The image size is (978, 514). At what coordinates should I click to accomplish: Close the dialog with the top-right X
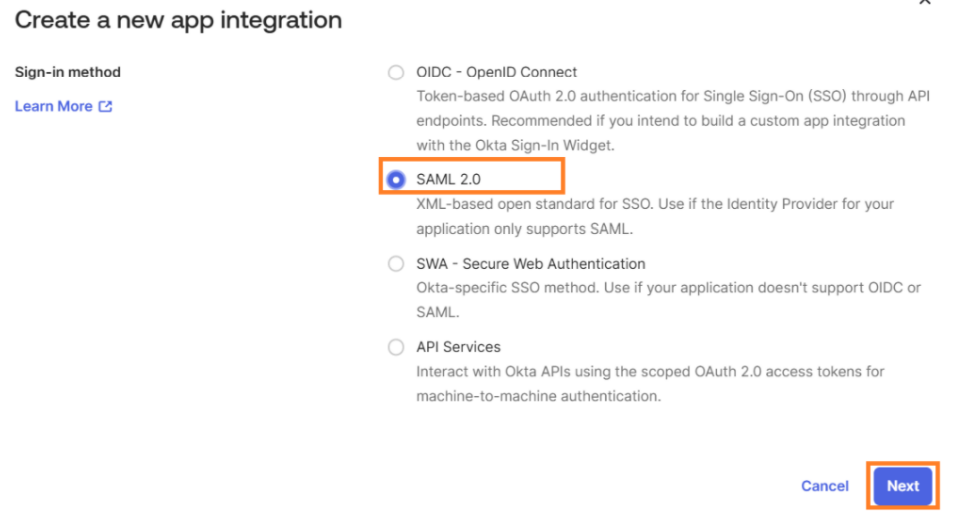click(x=924, y=3)
